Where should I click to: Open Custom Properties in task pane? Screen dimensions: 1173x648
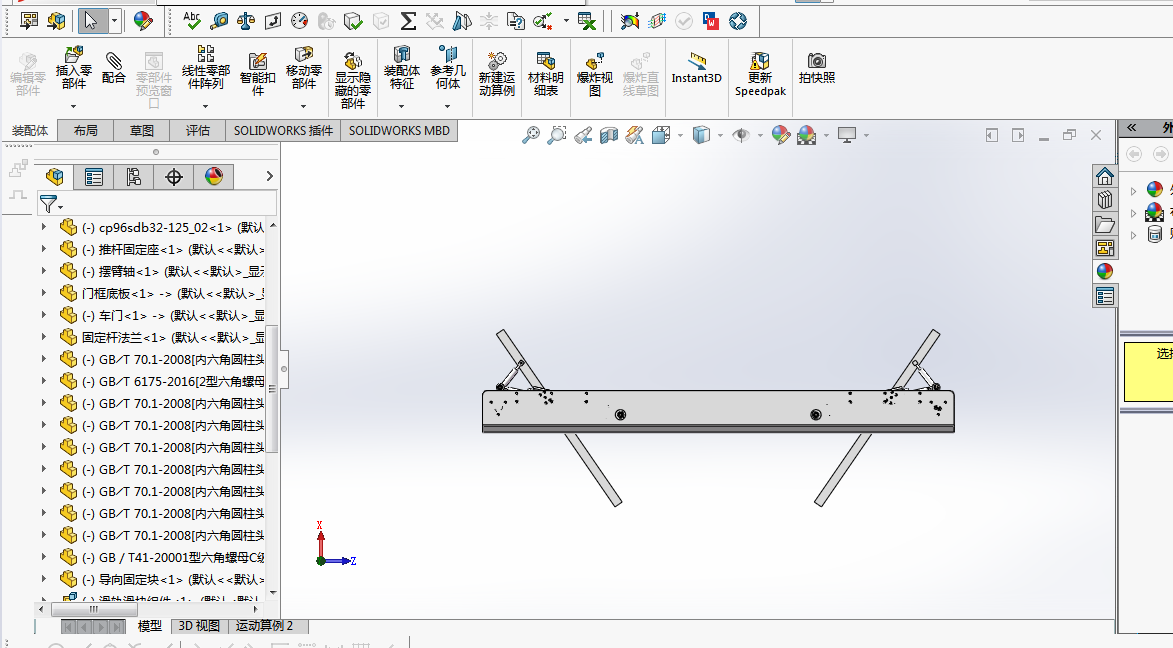pyautogui.click(x=1104, y=296)
